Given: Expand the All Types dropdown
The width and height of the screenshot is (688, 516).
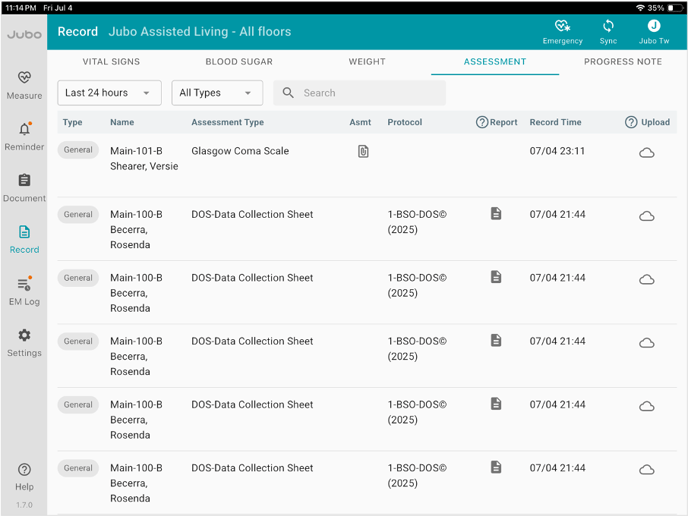Looking at the screenshot, I should (x=217, y=93).
